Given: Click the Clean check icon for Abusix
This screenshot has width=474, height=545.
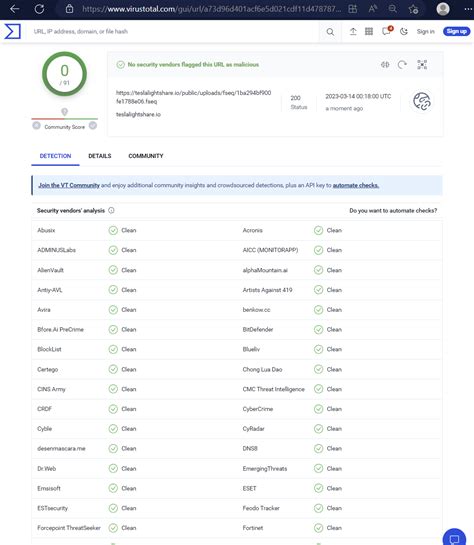Looking at the screenshot, I should point(113,230).
